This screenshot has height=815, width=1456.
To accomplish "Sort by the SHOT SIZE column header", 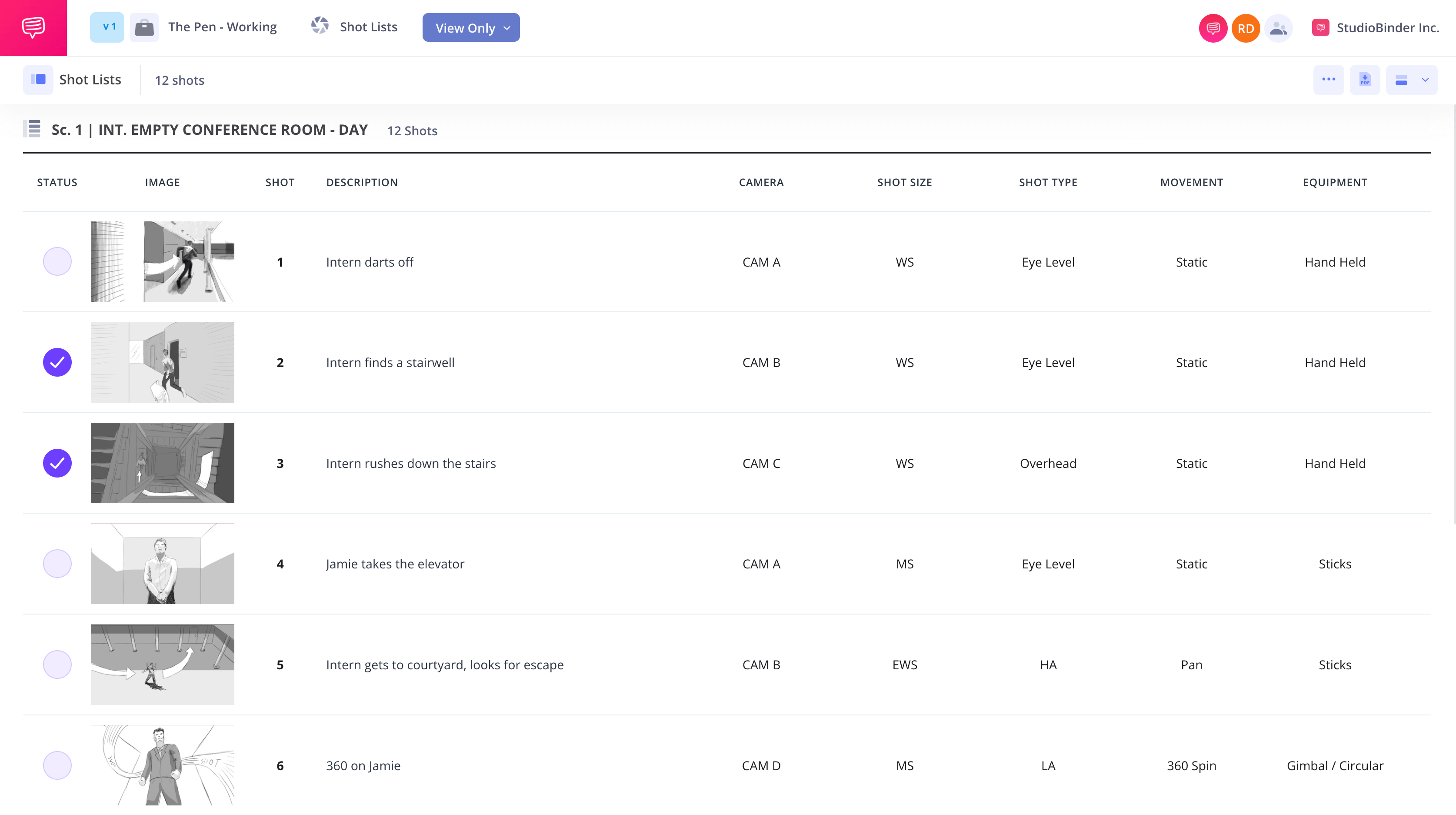I will (904, 182).
